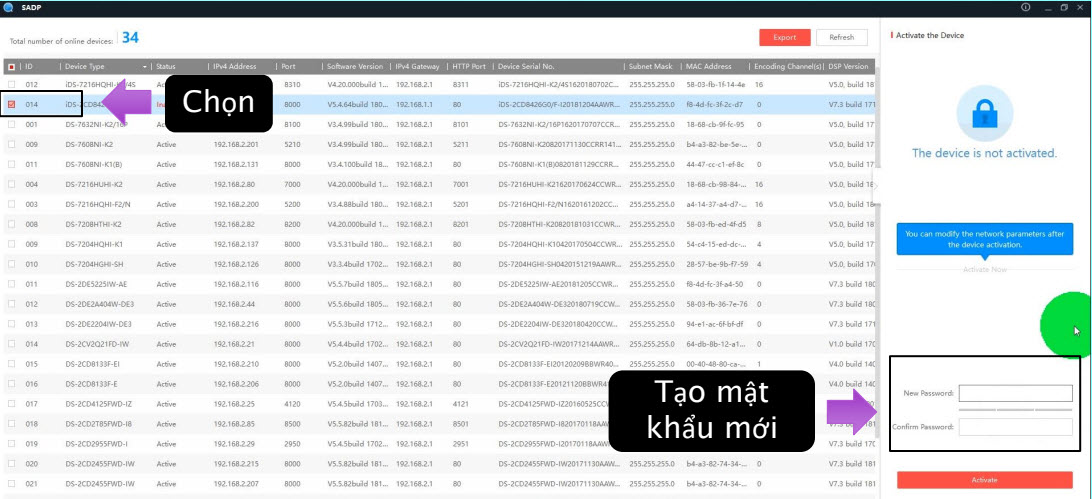This screenshot has height=499, width=1092.
Task: Sort by the IPv4 Address column header
Action: [x=235, y=67]
